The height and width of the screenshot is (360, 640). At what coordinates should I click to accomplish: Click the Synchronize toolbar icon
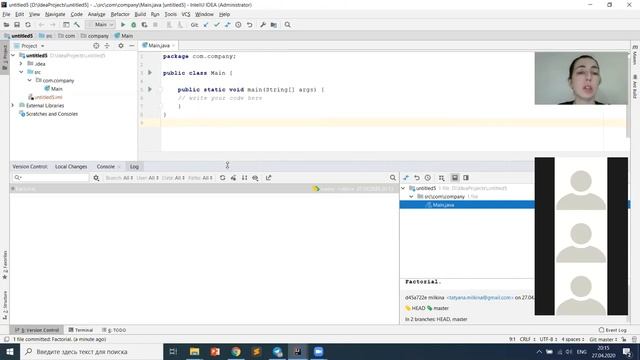(x=28, y=25)
